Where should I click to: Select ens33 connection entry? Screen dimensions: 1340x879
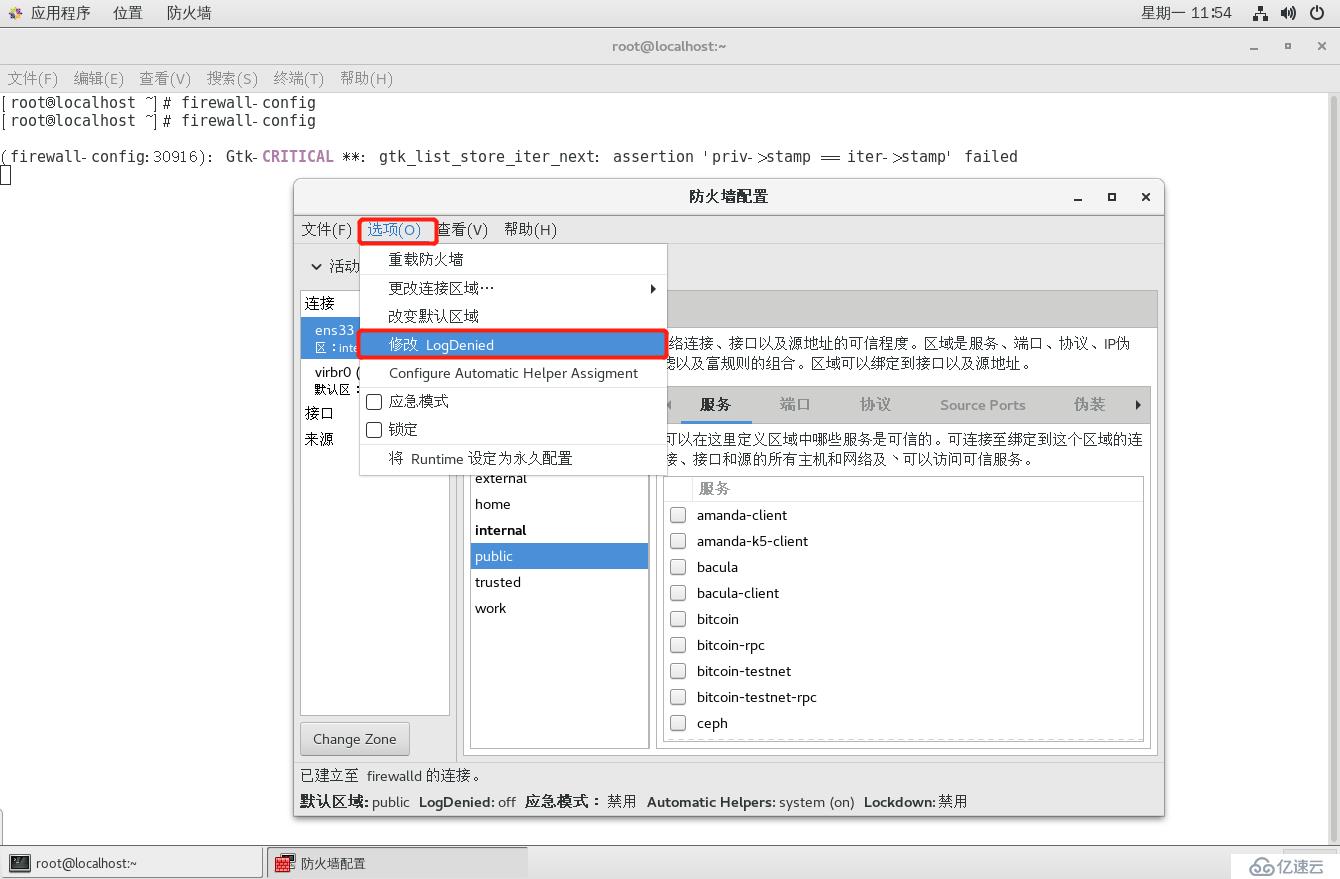[x=331, y=338]
